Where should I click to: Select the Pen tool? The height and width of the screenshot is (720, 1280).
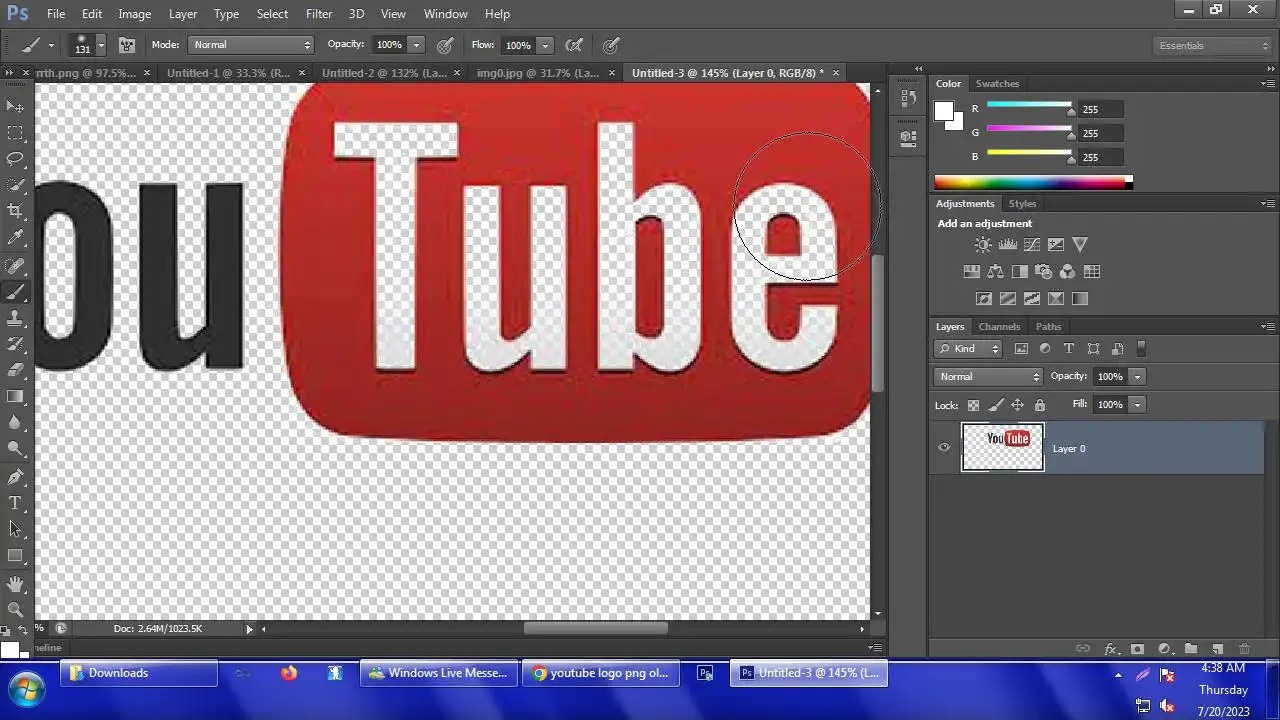(15, 477)
